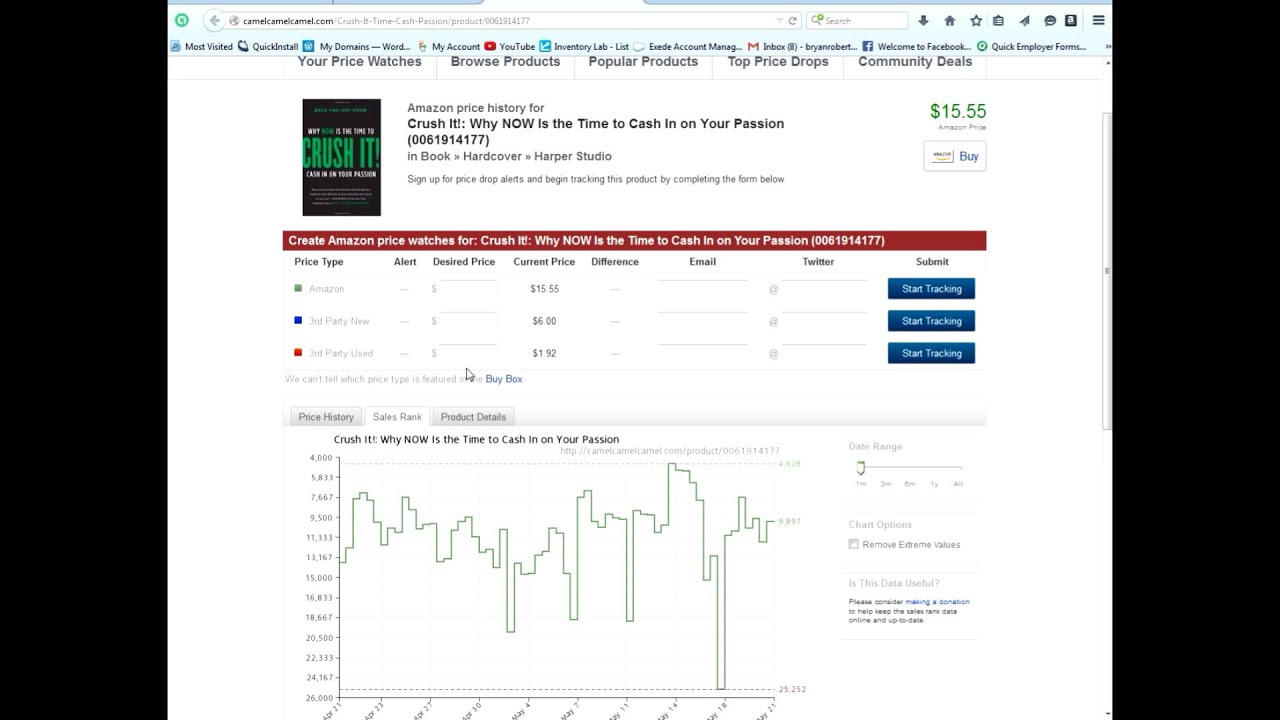Open the chat bubble toolbar icon

pyautogui.click(x=1050, y=20)
